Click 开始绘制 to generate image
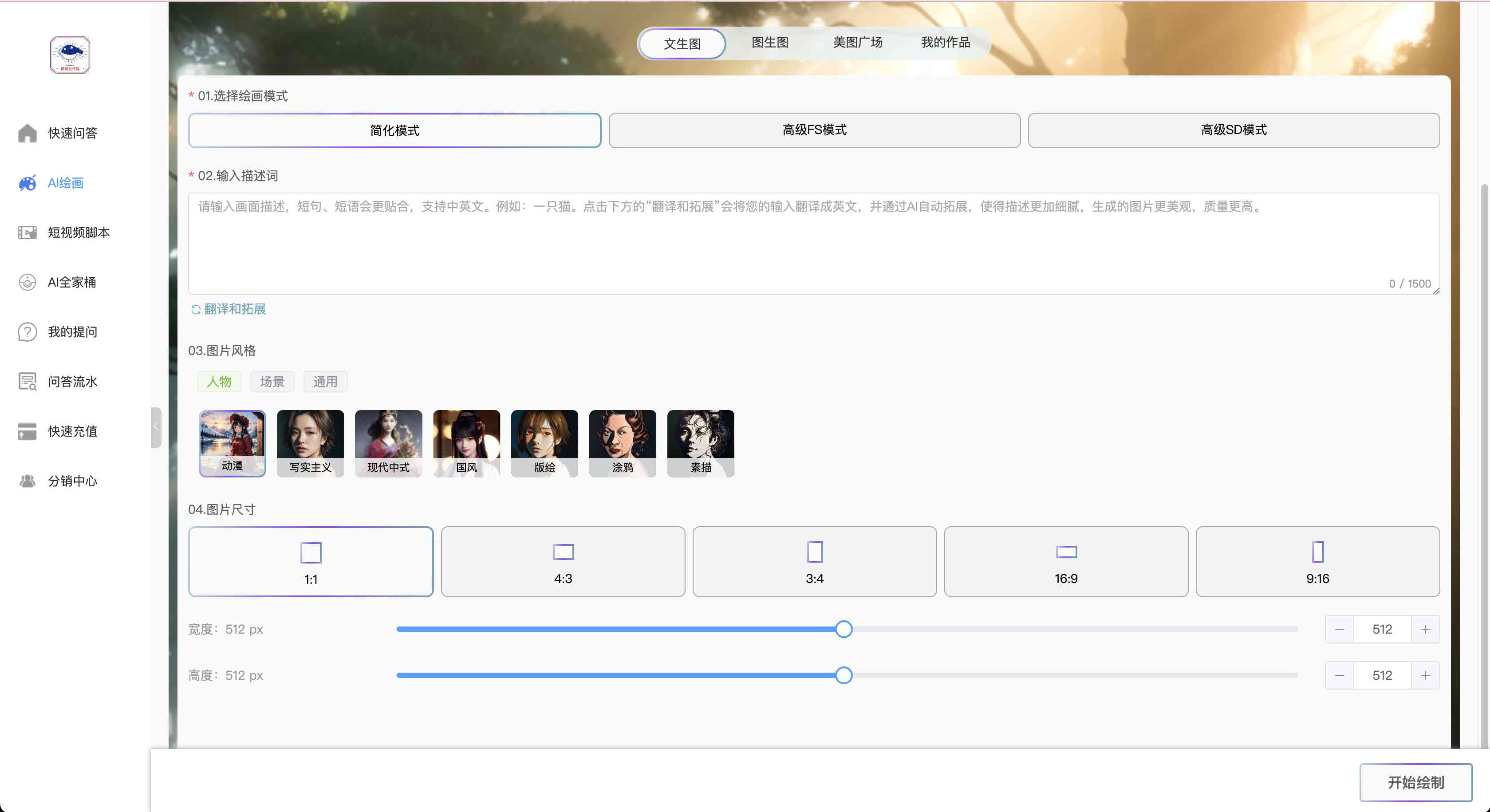 (1414, 781)
